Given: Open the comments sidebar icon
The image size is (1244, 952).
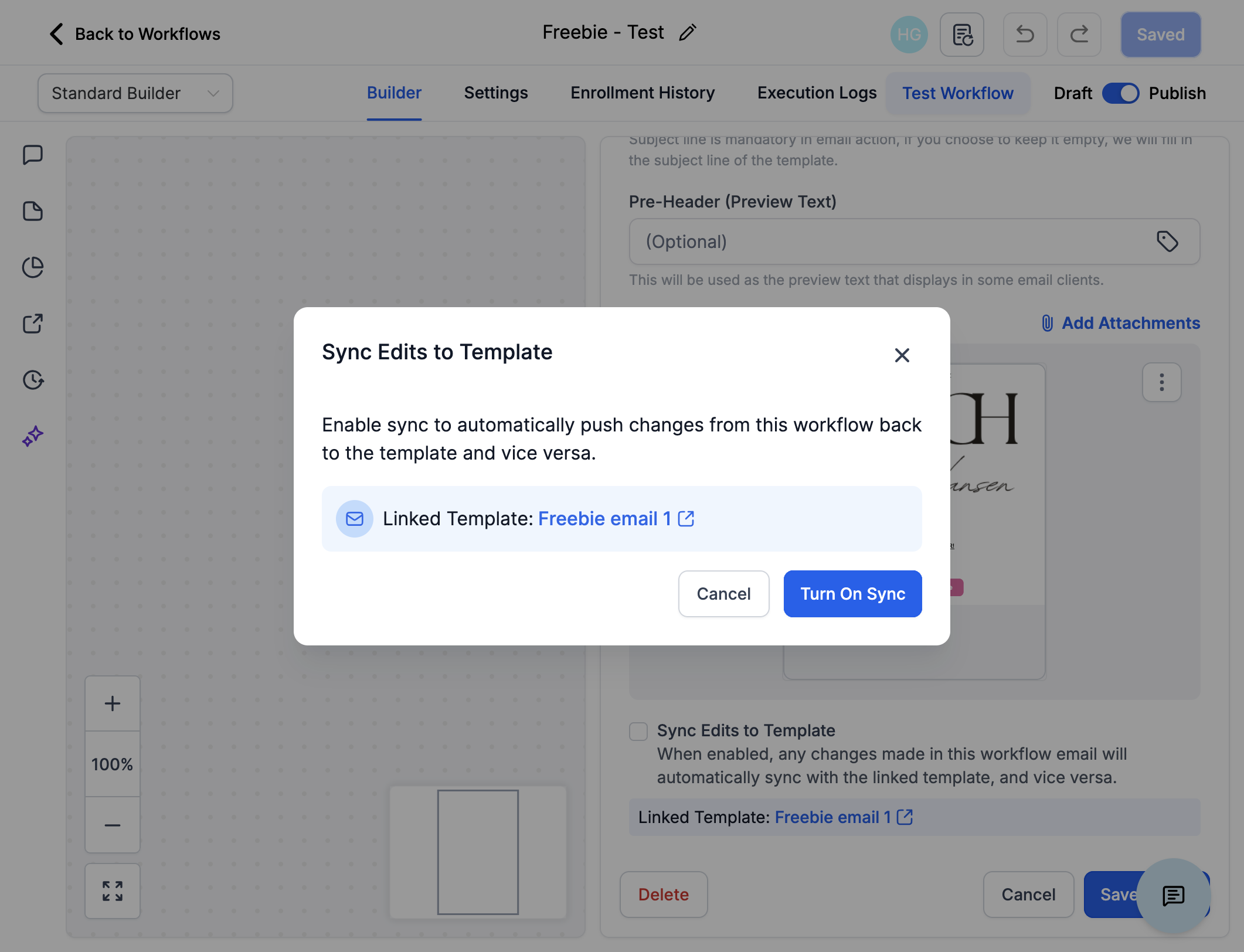Looking at the screenshot, I should click(33, 155).
